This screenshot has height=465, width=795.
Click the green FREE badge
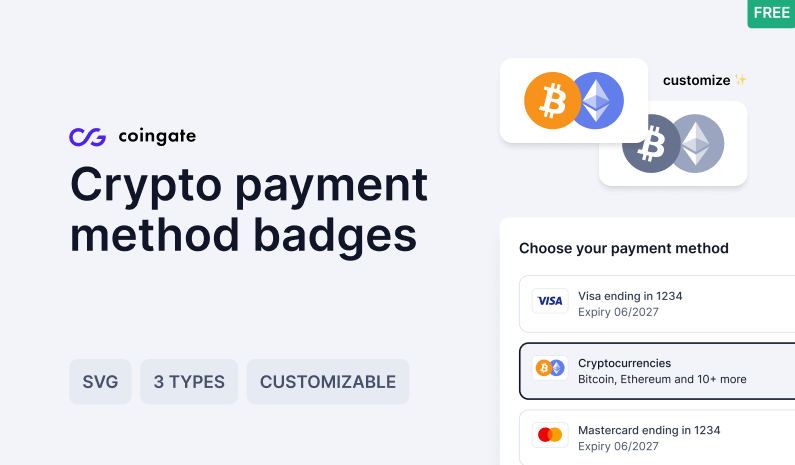(x=771, y=13)
